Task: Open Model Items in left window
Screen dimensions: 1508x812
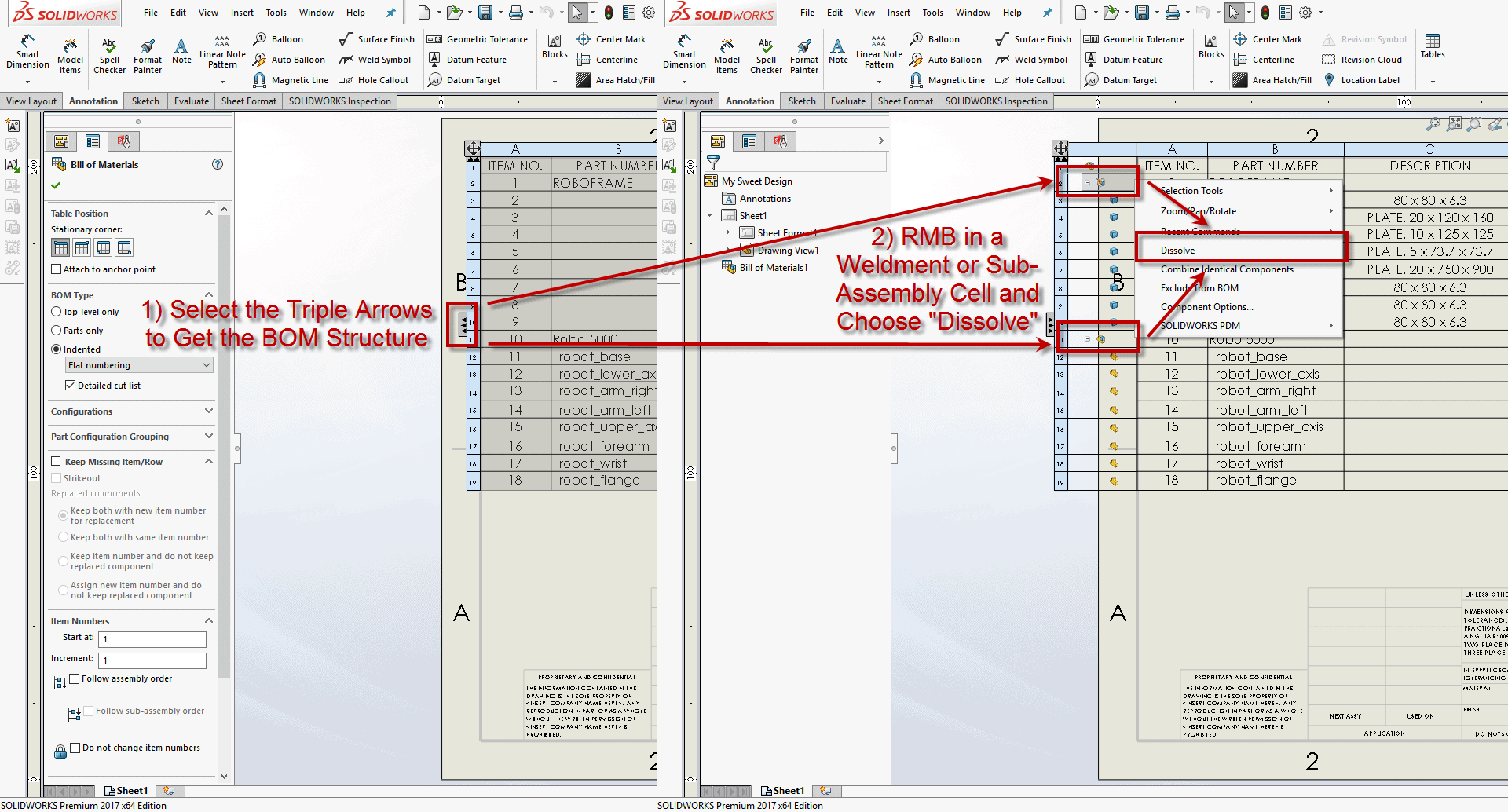Action: point(70,55)
